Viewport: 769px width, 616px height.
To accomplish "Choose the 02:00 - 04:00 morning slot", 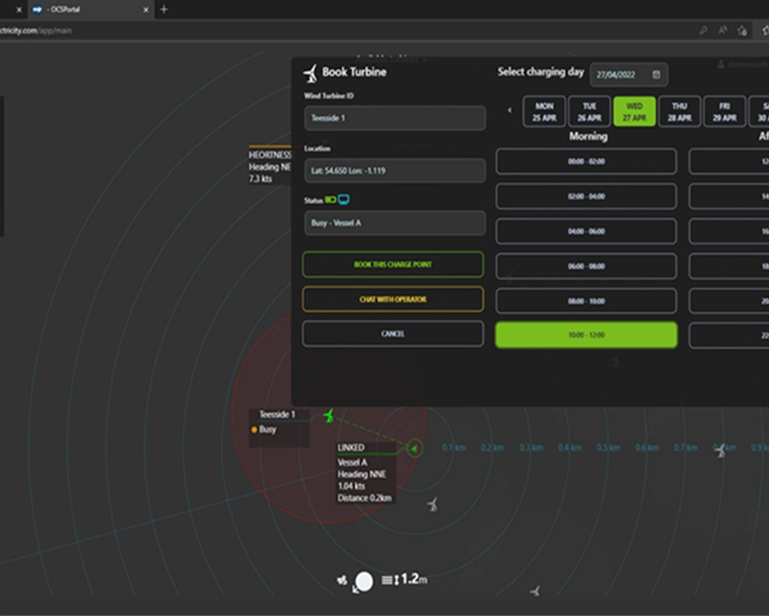I will click(586, 196).
